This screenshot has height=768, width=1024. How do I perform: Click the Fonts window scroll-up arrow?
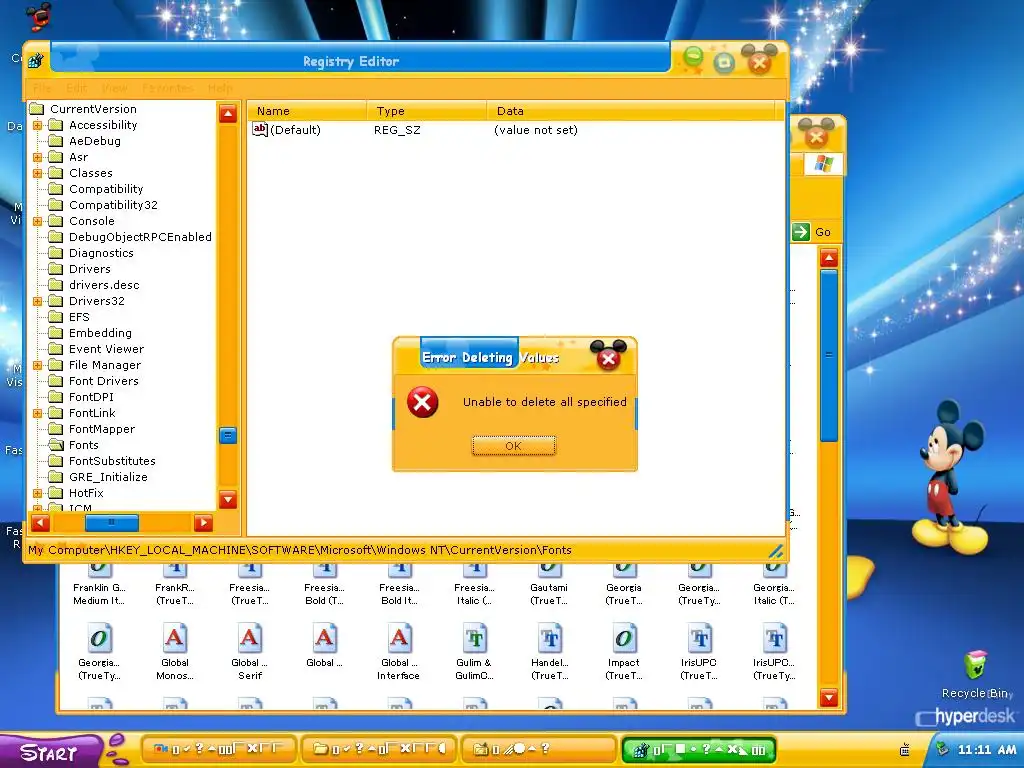829,259
